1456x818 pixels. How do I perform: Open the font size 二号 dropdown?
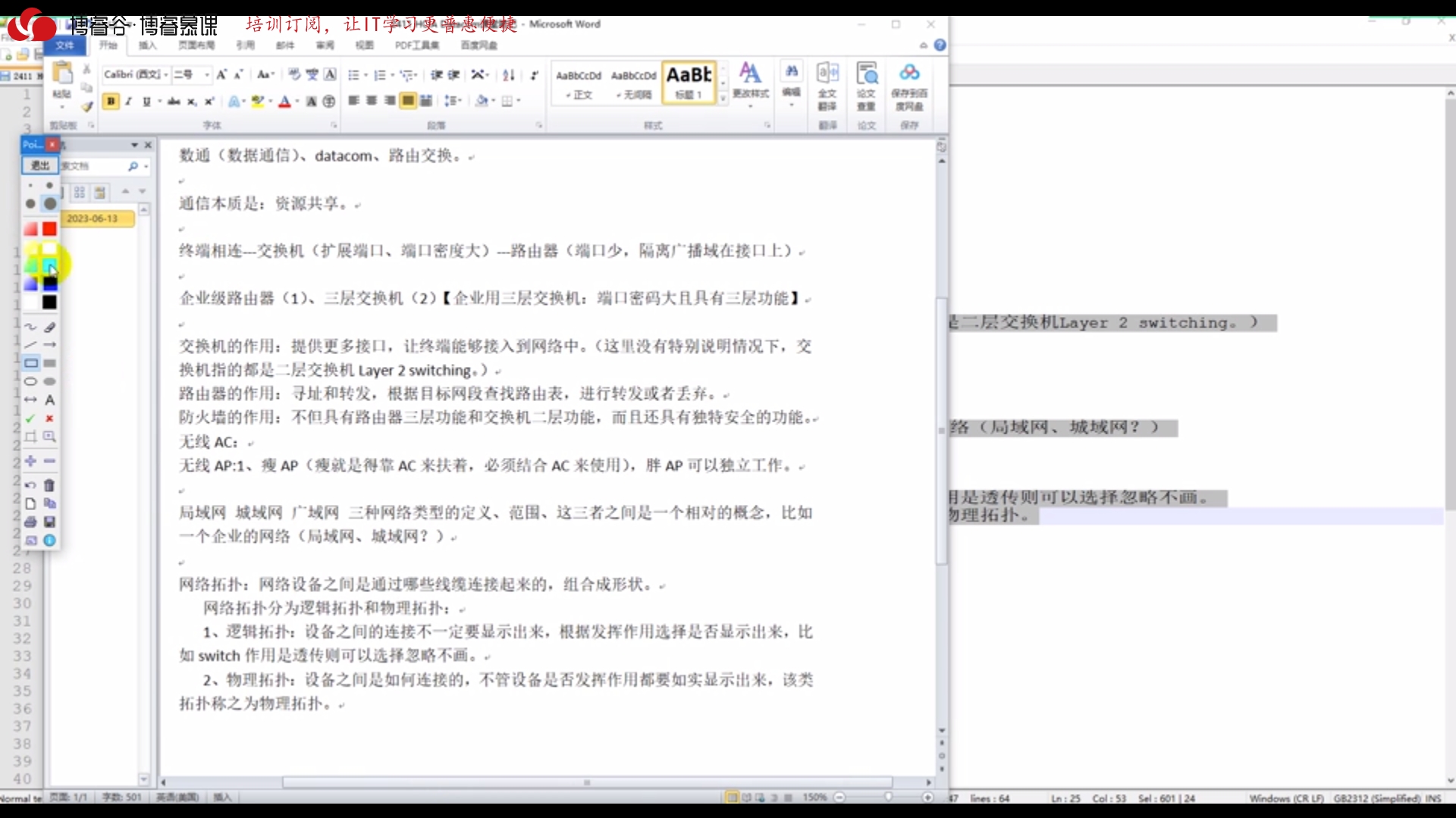coord(206,74)
